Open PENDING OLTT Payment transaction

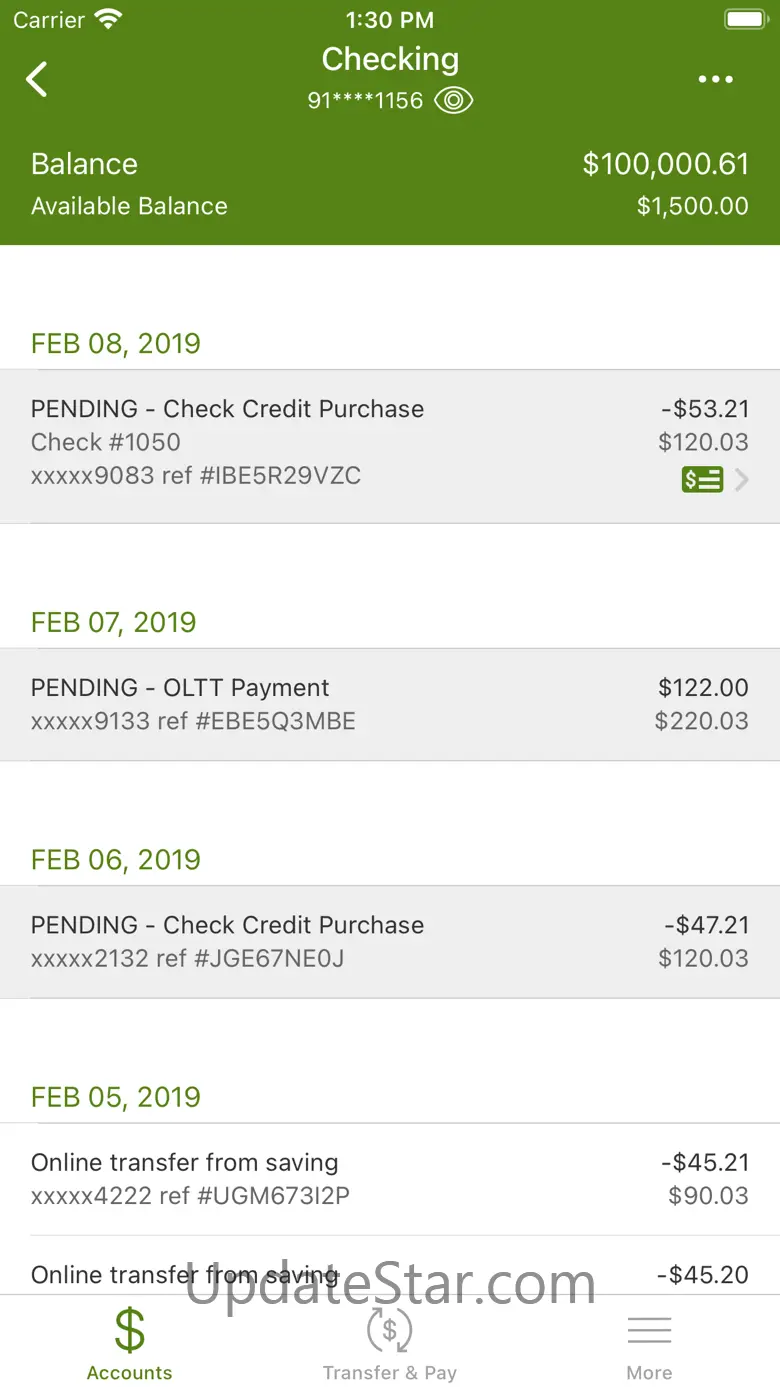coord(390,704)
